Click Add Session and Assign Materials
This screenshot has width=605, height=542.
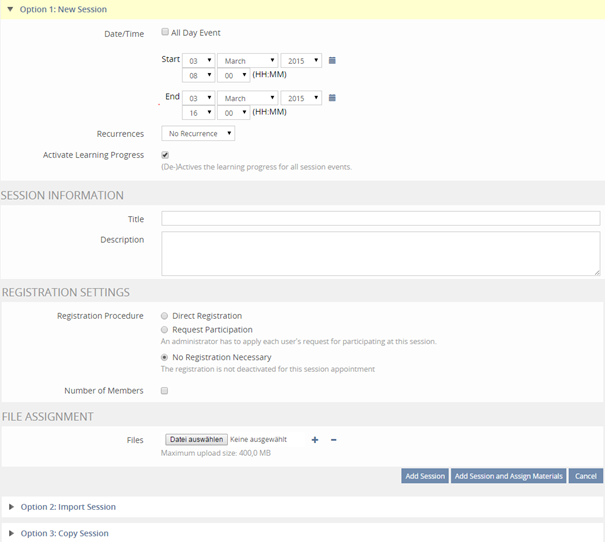[509, 476]
